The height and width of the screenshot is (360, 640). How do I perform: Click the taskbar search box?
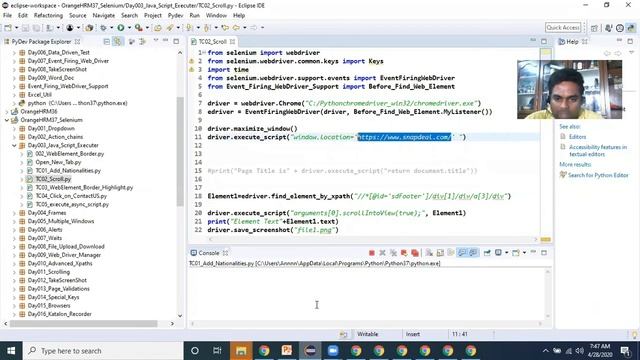[x=103, y=351]
